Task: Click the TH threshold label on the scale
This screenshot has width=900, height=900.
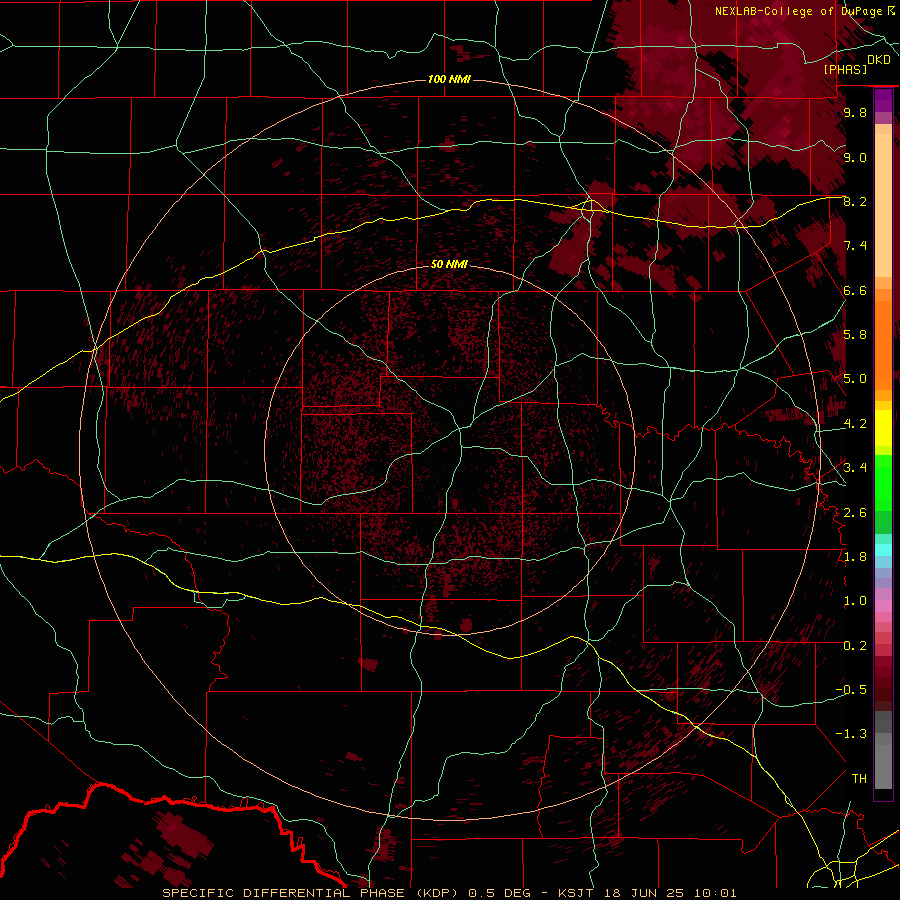Action: [x=859, y=778]
